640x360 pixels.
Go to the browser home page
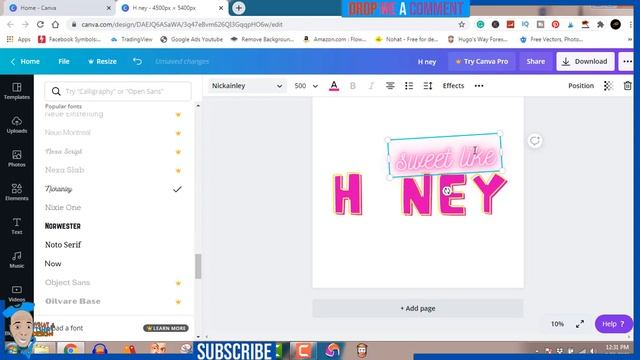[x=55, y=24]
